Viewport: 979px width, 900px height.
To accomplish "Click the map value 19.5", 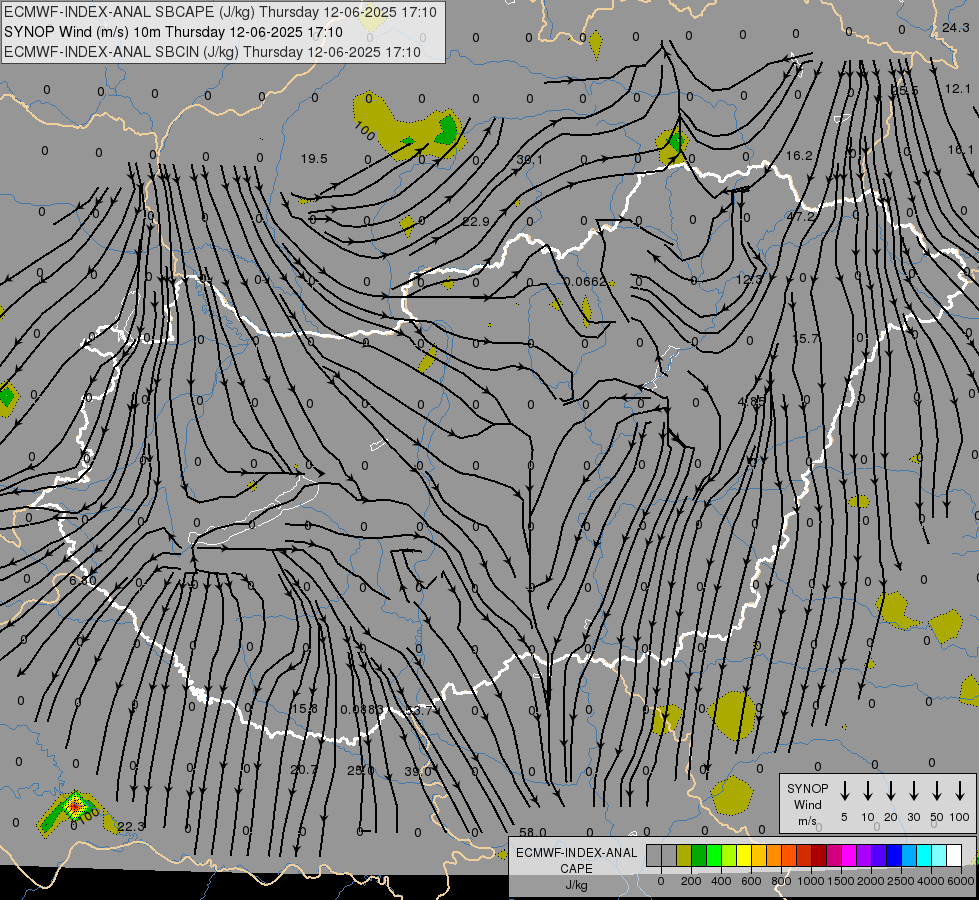I will pos(314,159).
